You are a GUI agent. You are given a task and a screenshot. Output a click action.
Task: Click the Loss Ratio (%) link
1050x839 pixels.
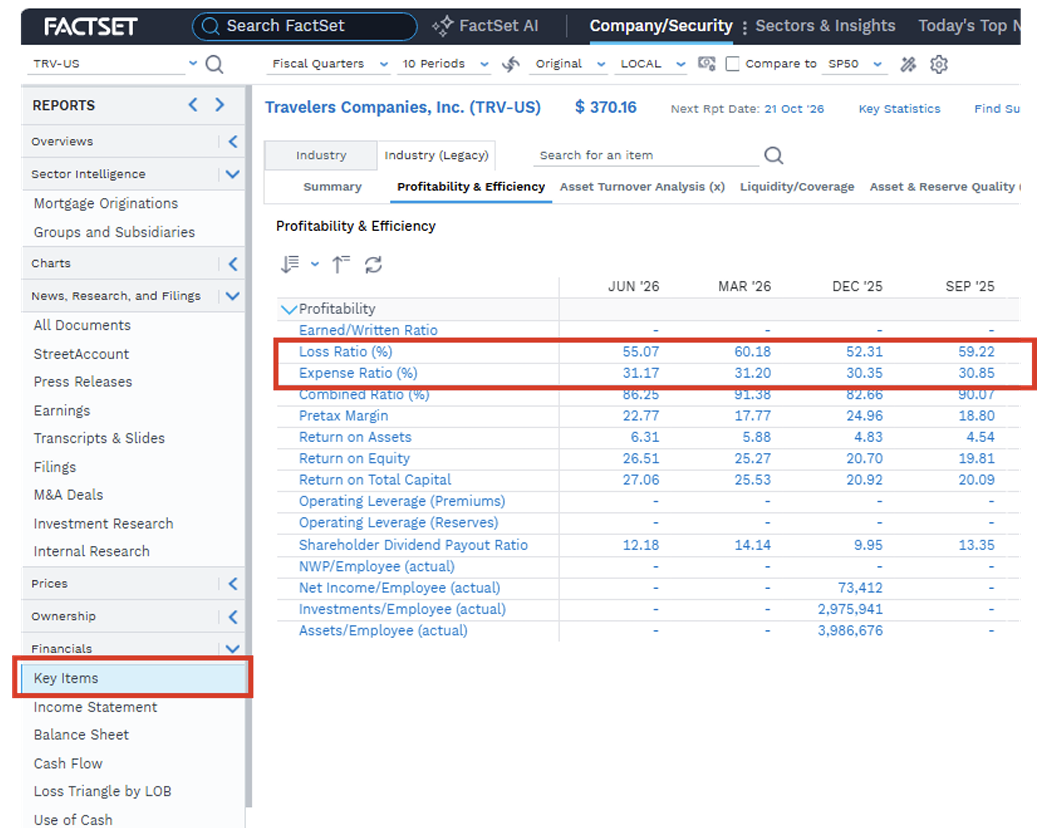tap(346, 352)
